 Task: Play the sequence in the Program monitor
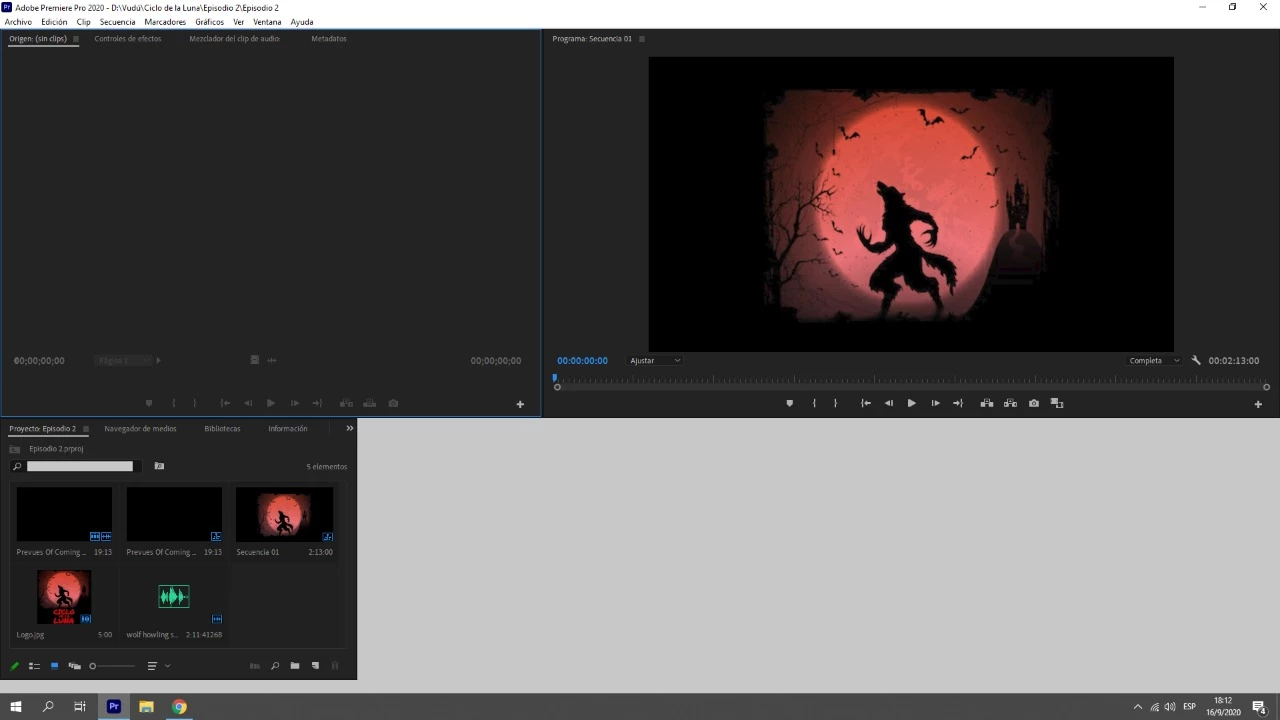point(911,403)
